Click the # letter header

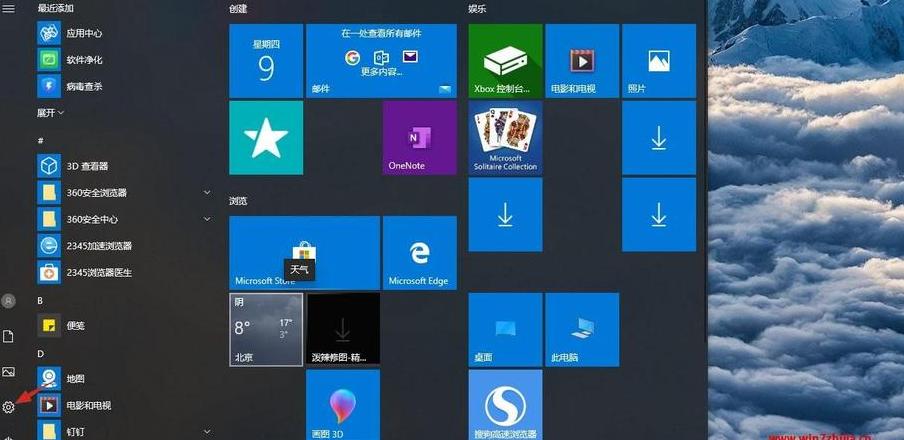40,141
